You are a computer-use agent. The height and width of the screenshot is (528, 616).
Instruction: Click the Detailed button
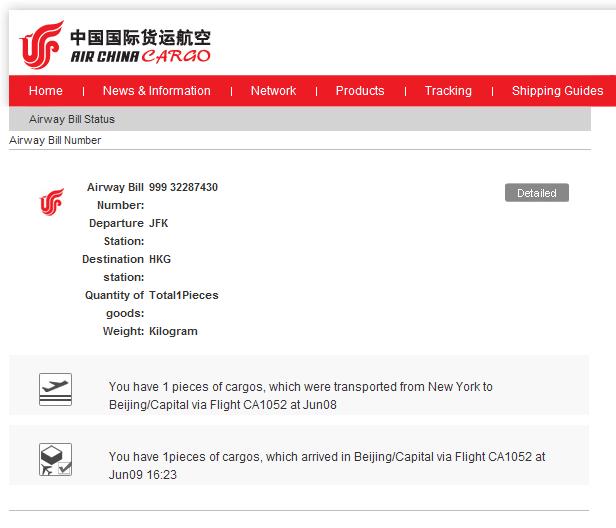point(537,193)
